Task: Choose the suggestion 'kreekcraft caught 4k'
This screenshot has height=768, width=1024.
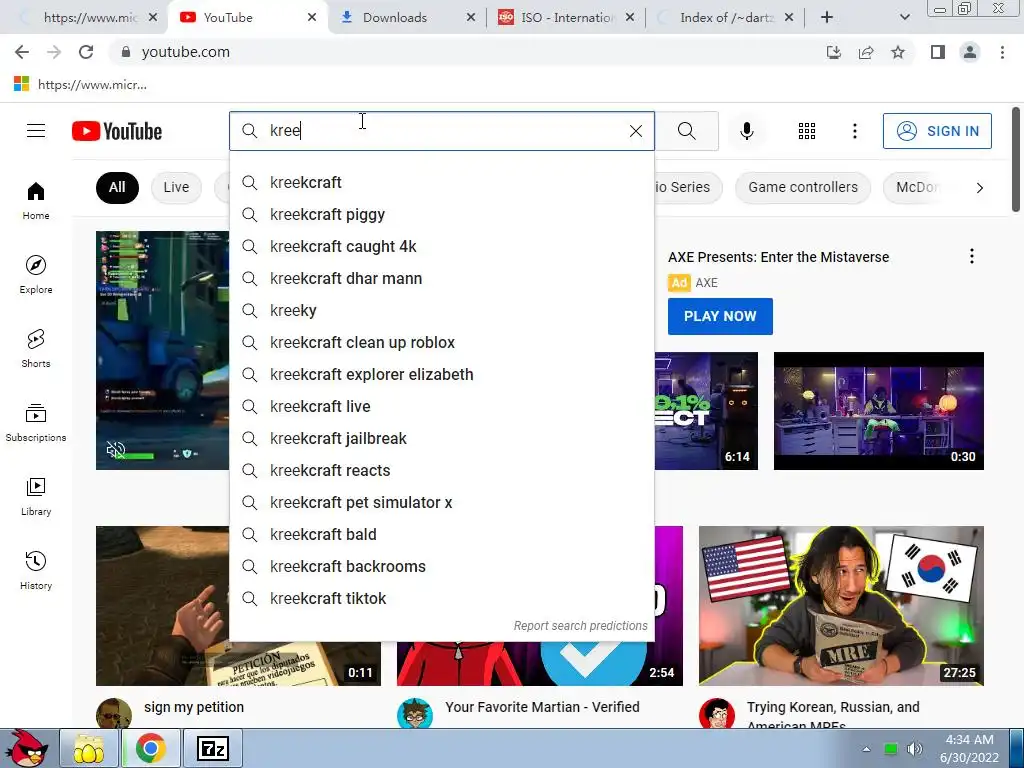Action: coord(441,246)
